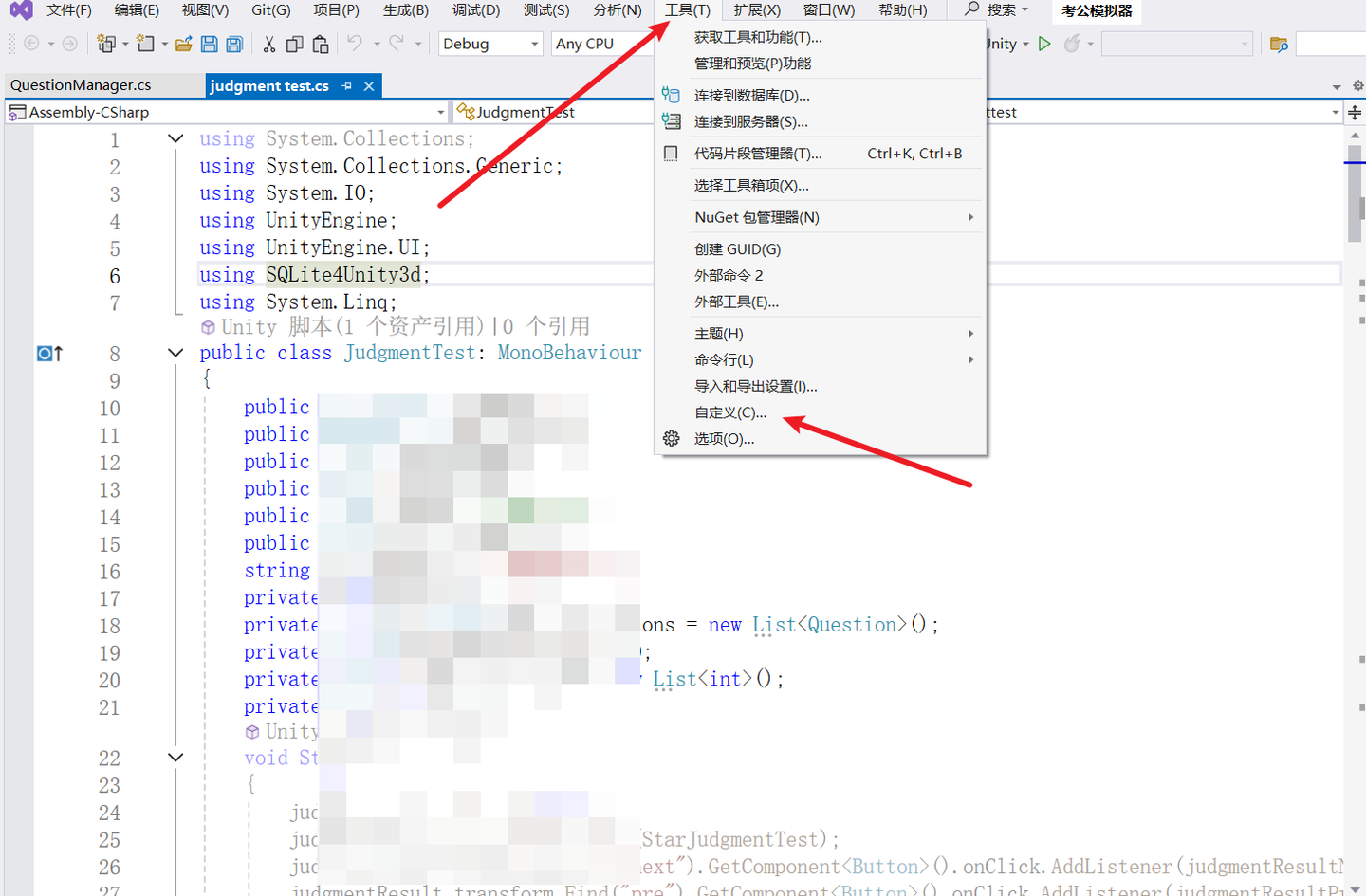This screenshot has height=896, width=1366.
Task: Open the Git(G) menu
Action: tap(271, 10)
